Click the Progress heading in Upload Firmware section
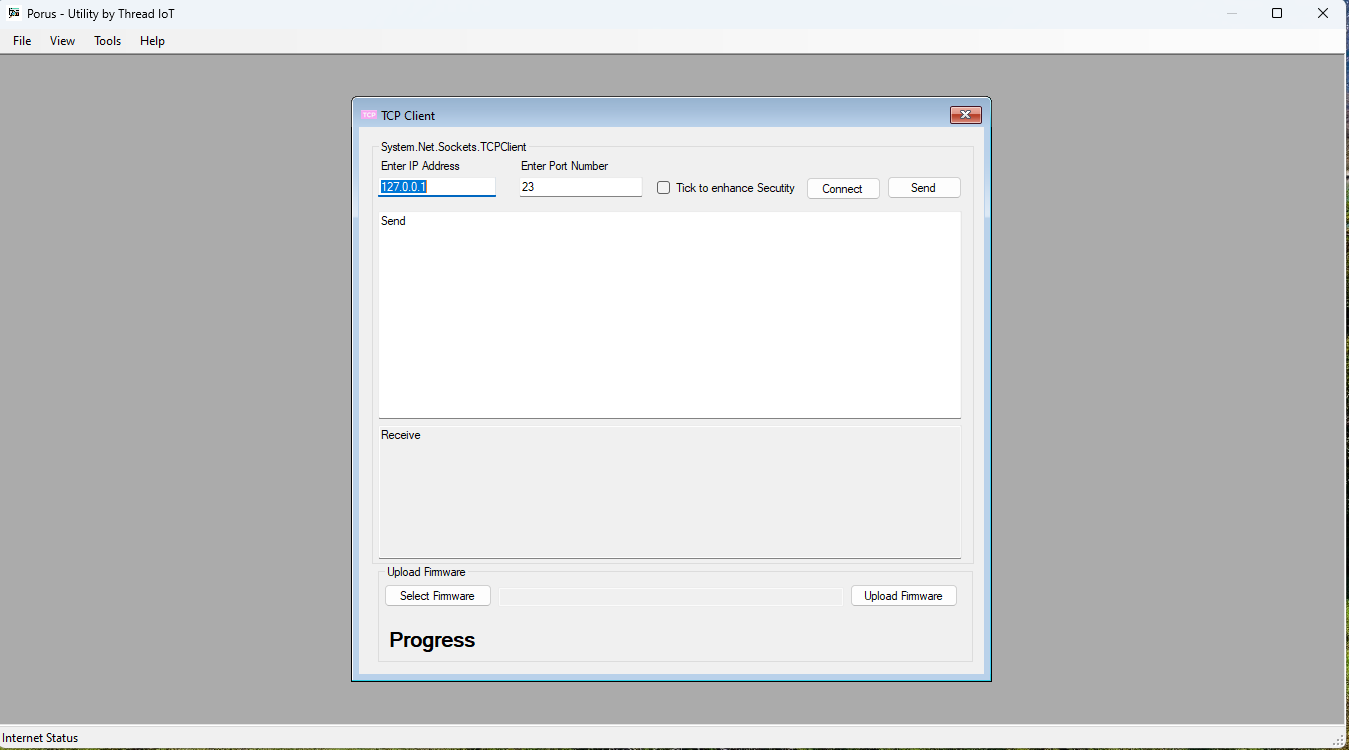This screenshot has height=750, width=1349. 432,640
